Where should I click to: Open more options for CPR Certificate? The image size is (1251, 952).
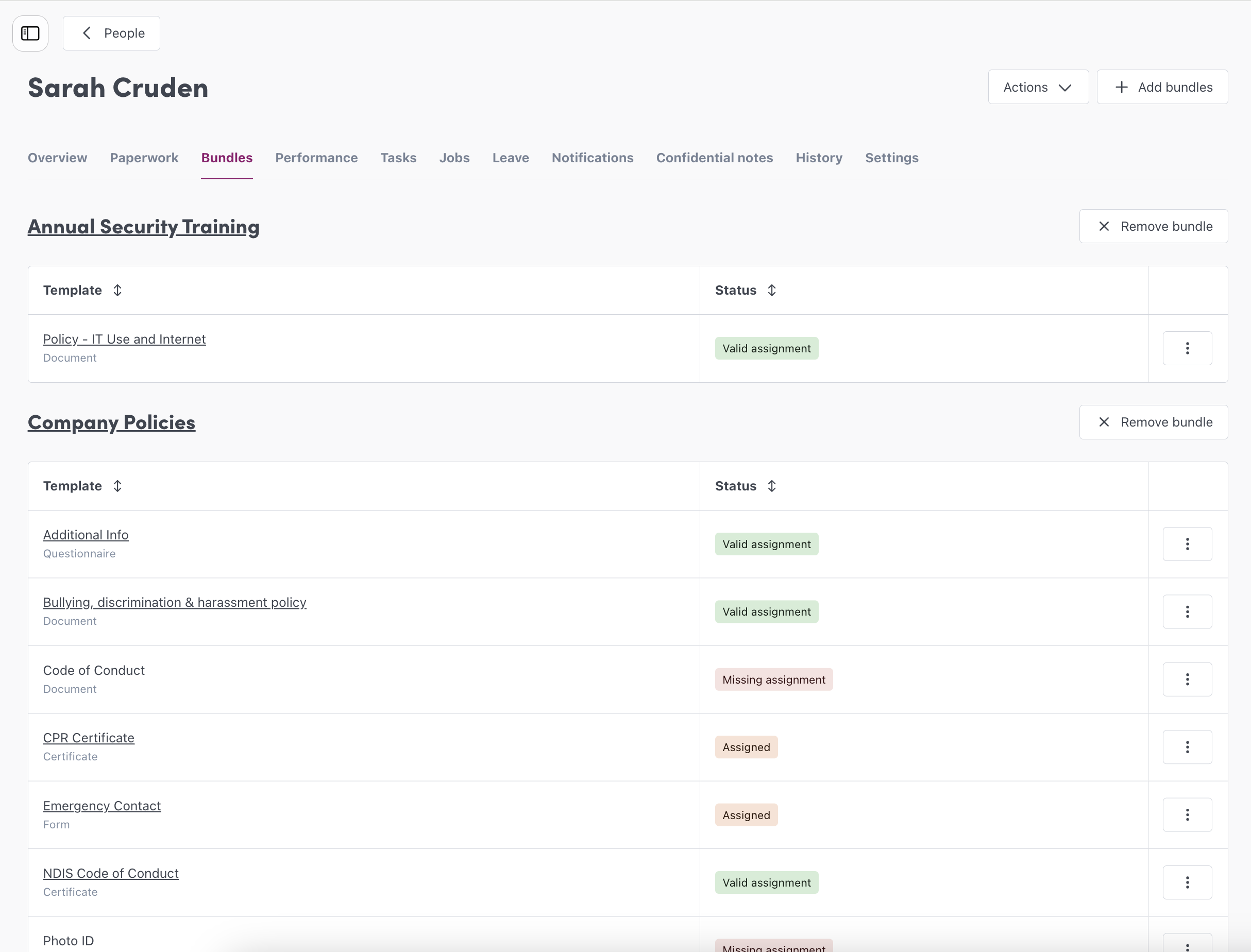1187,747
